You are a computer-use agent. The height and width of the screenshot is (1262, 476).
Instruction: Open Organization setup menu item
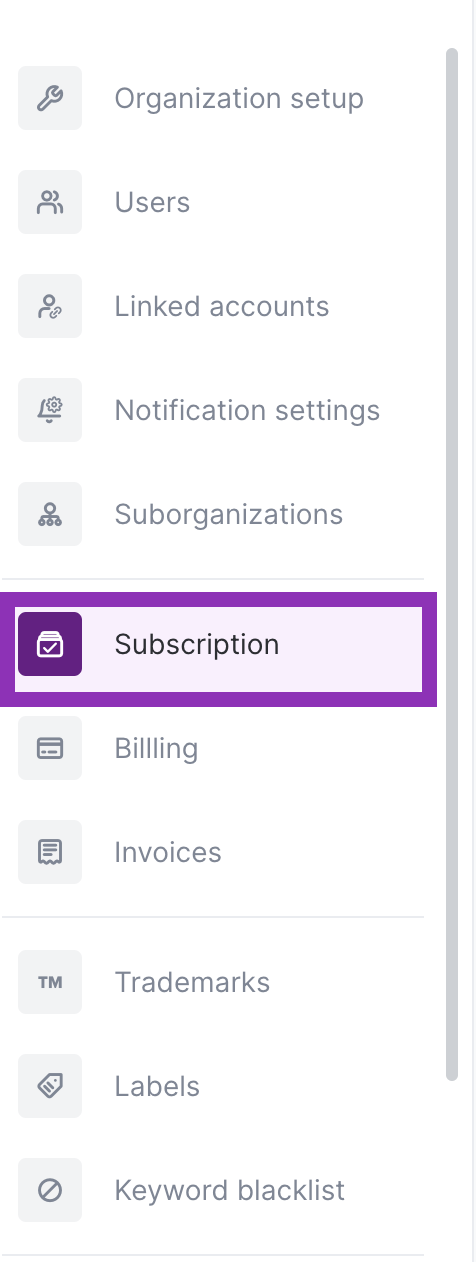coord(239,99)
